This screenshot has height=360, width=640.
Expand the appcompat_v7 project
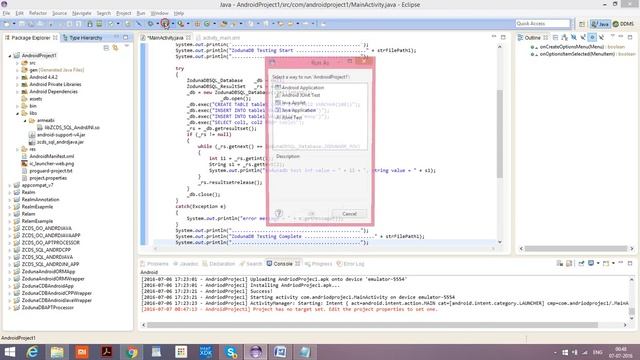10,185
